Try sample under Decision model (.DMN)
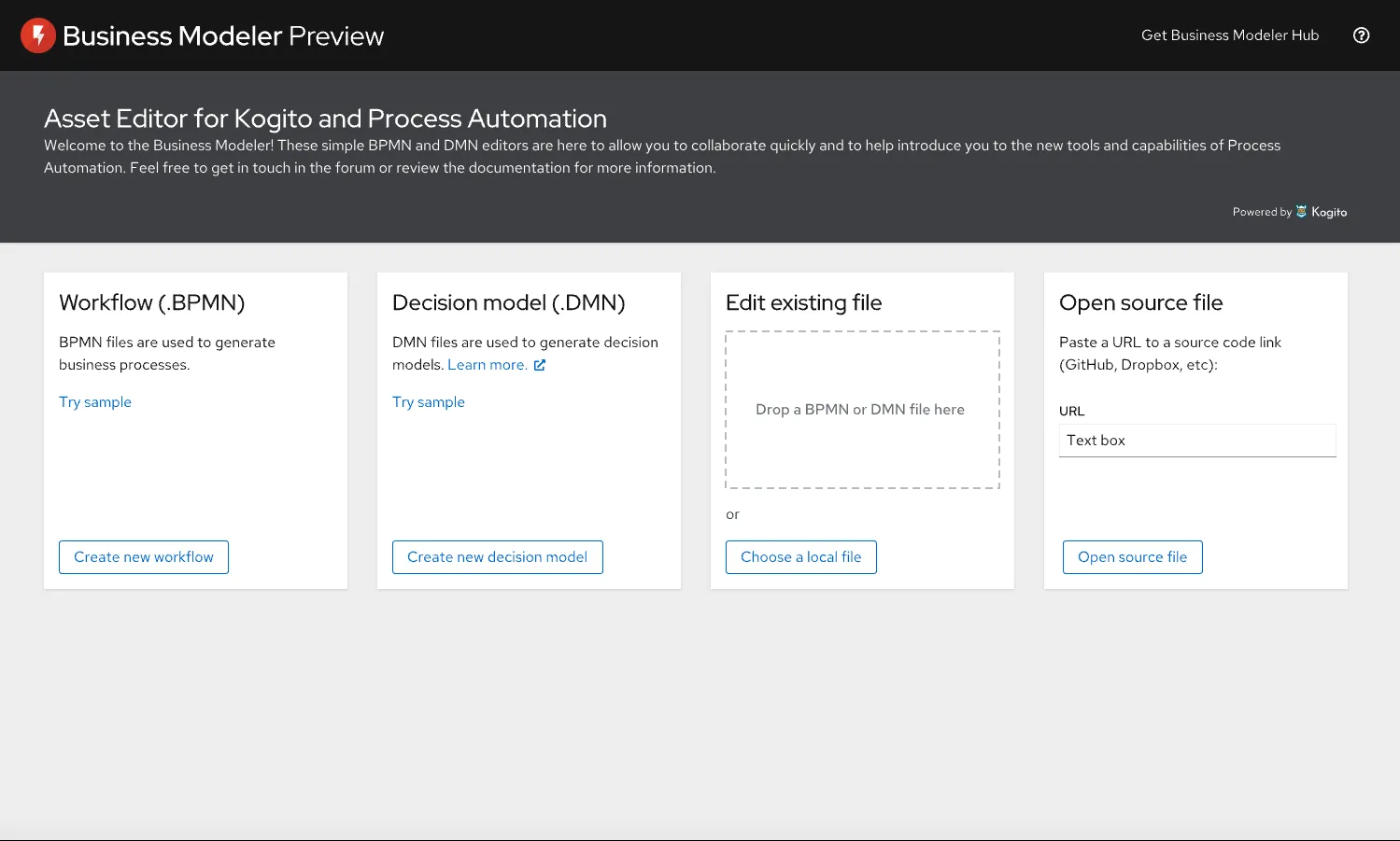This screenshot has height=841, width=1400. coord(429,402)
